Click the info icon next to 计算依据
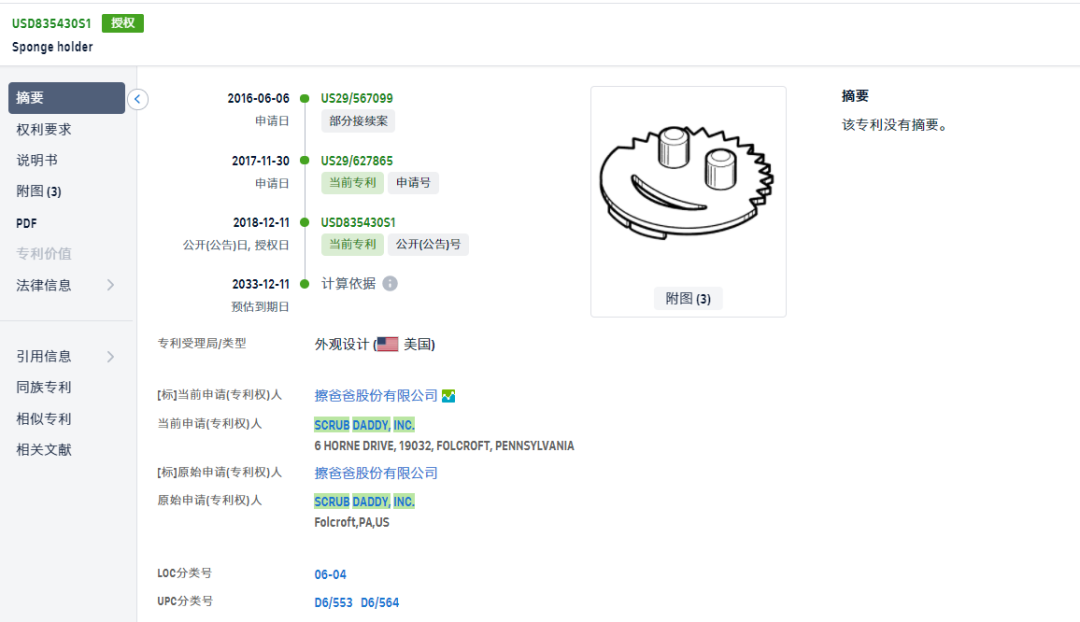Image resolution: width=1080 pixels, height=622 pixels. (x=390, y=284)
